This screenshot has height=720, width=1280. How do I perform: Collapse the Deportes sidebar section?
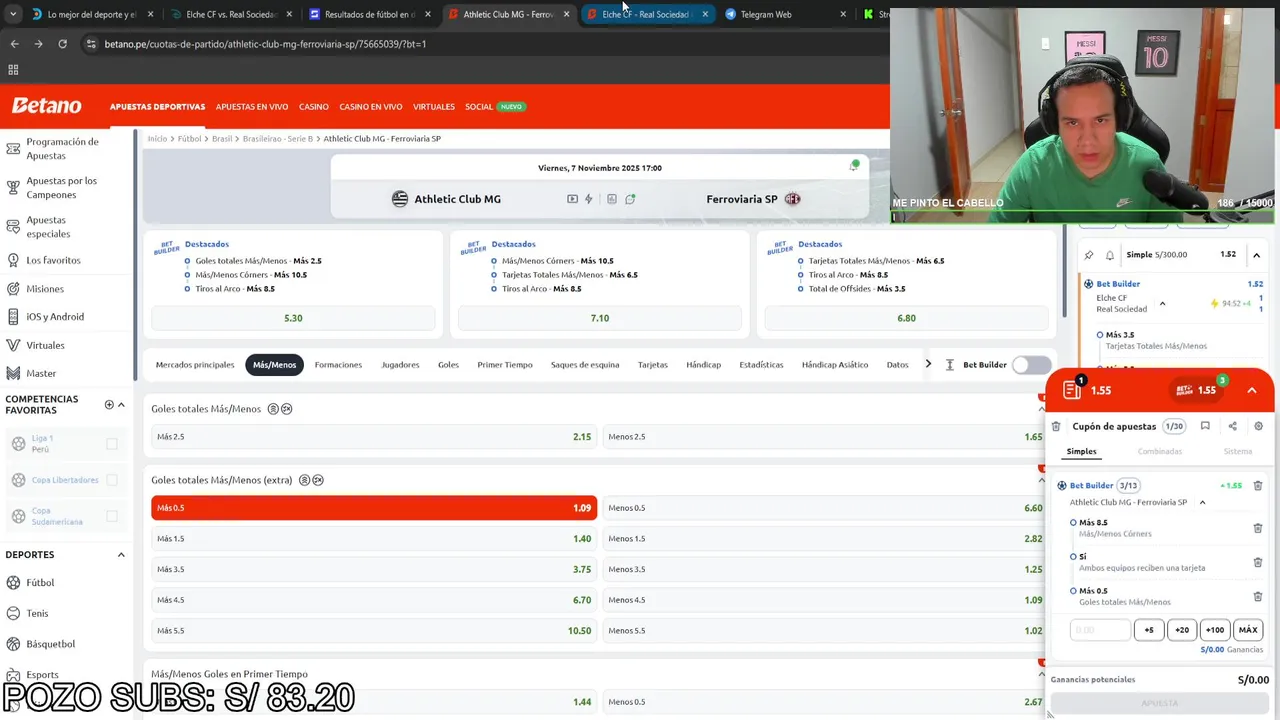[x=121, y=555]
